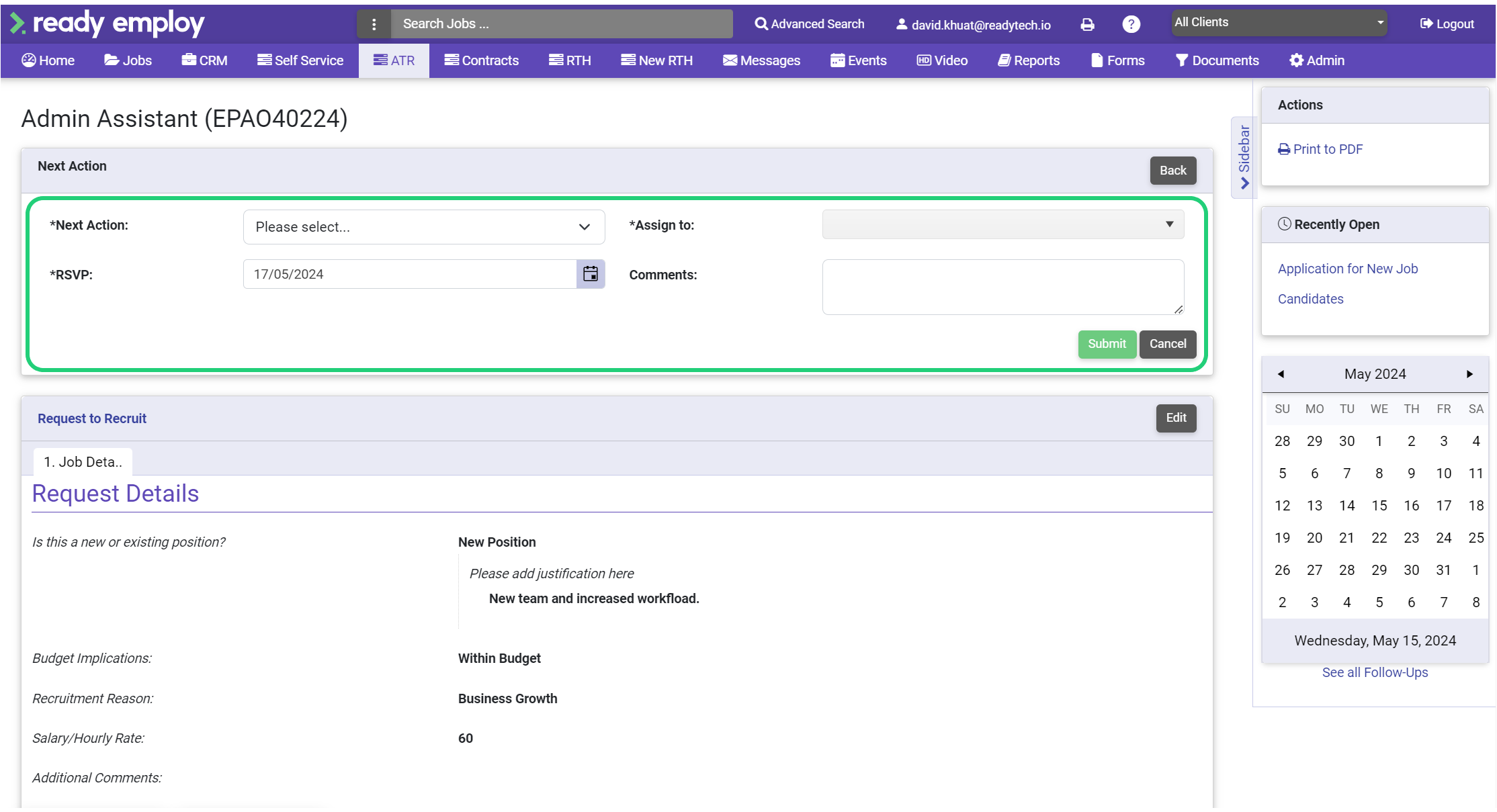
Task: Click the Within Budget value
Action: (x=499, y=658)
